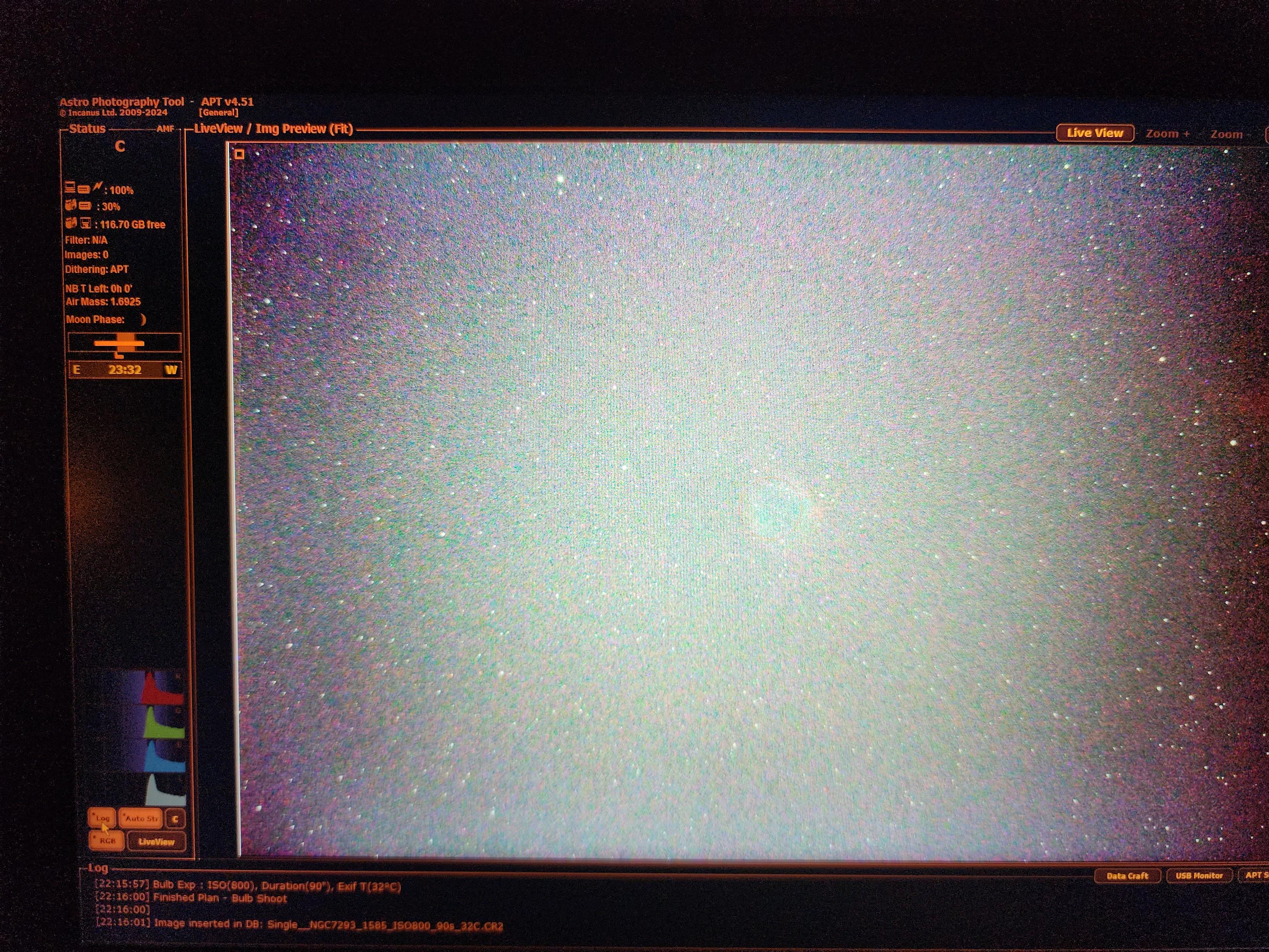The image size is (1269, 952).
Task: Click the E side of the meridian bar
Action: point(77,370)
